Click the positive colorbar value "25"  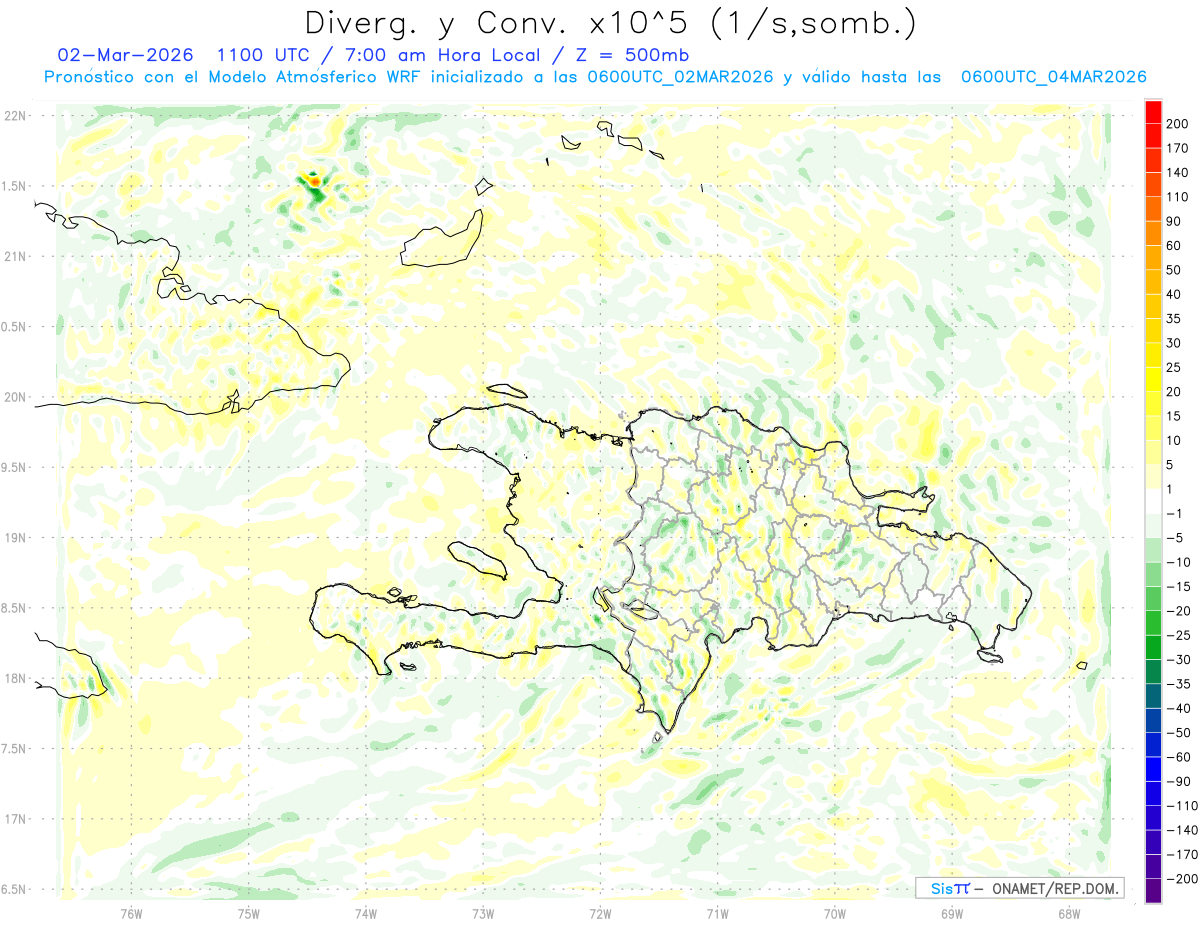pos(1173,368)
